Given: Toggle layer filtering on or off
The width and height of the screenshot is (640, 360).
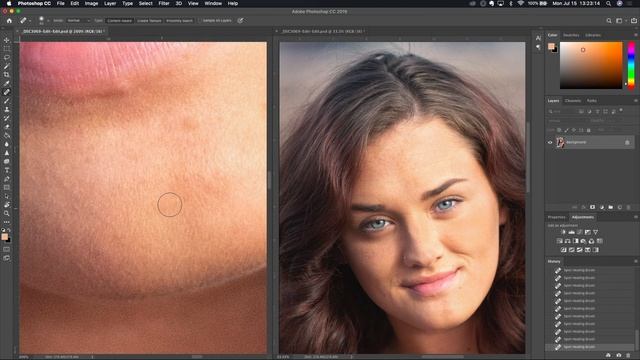Looking at the screenshot, I should click(x=621, y=110).
